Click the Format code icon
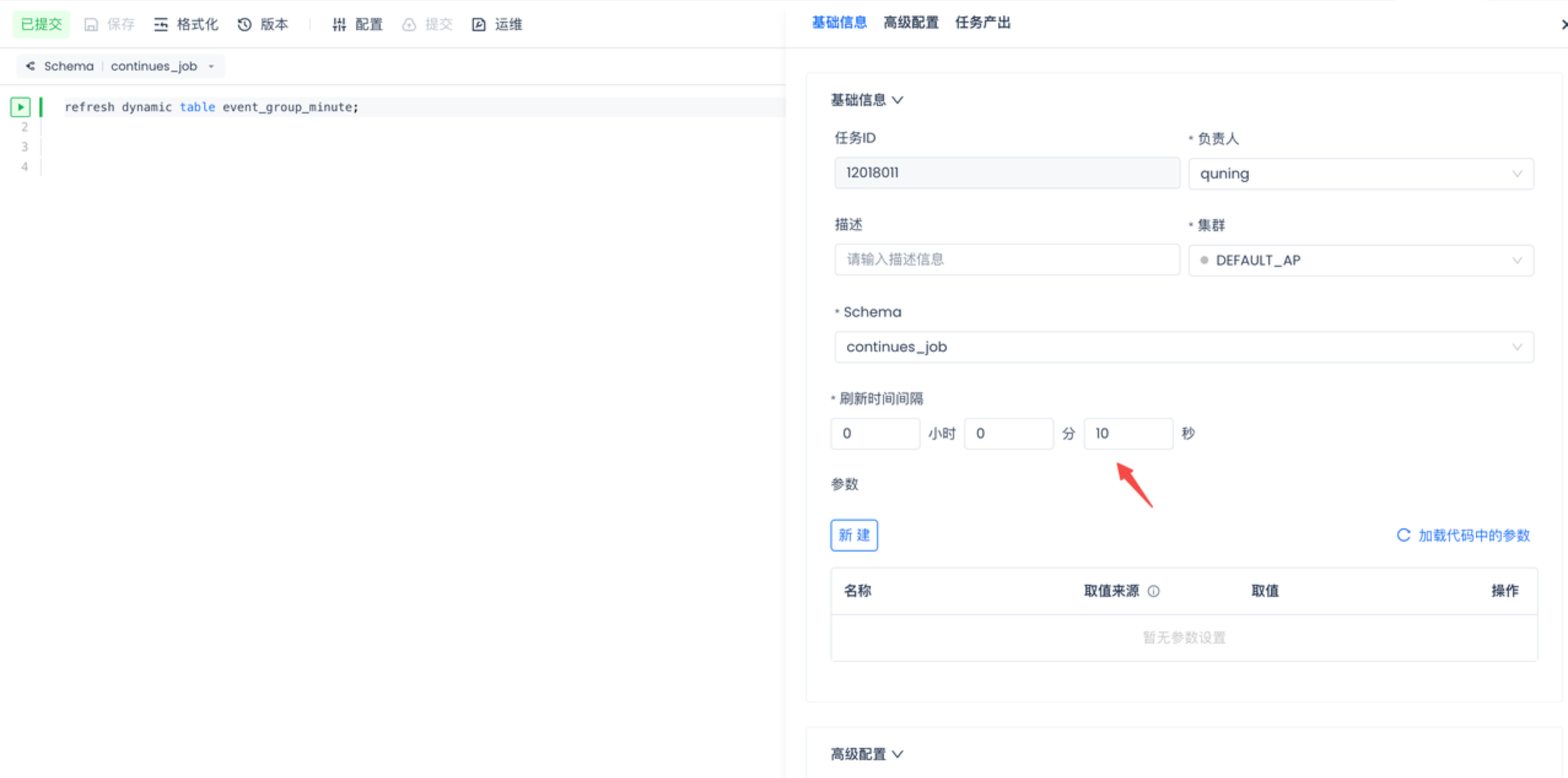This screenshot has width=1568, height=778. pos(161,25)
